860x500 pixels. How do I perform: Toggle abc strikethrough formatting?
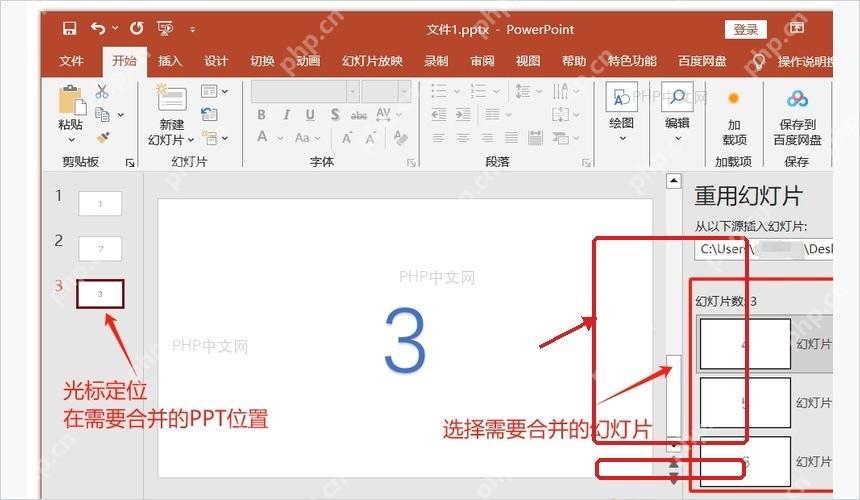359,115
